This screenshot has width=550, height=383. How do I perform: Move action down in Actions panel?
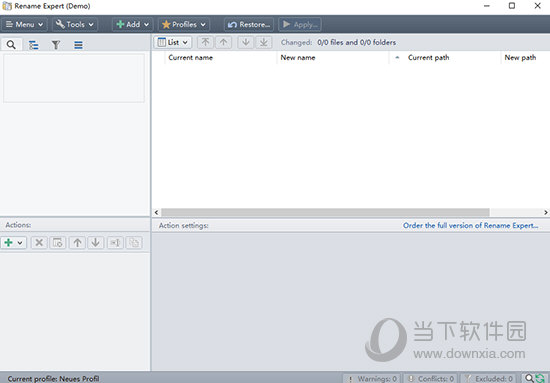point(96,242)
